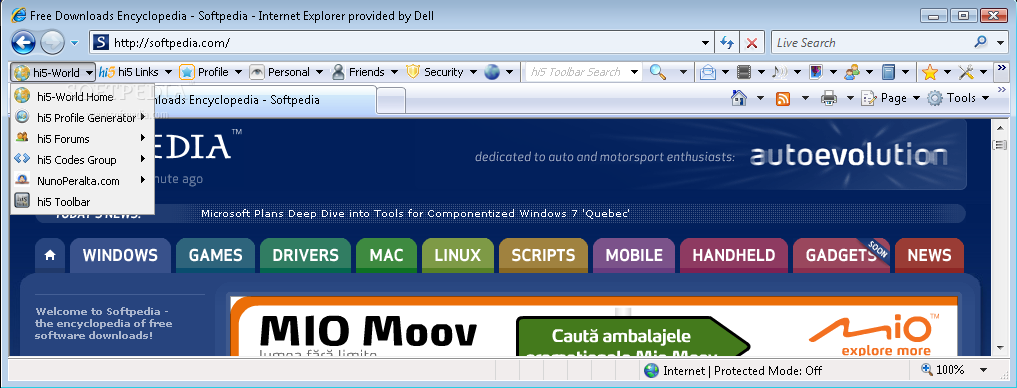Click the browser Forward arrow button
The width and height of the screenshot is (1017, 388).
click(x=53, y=43)
